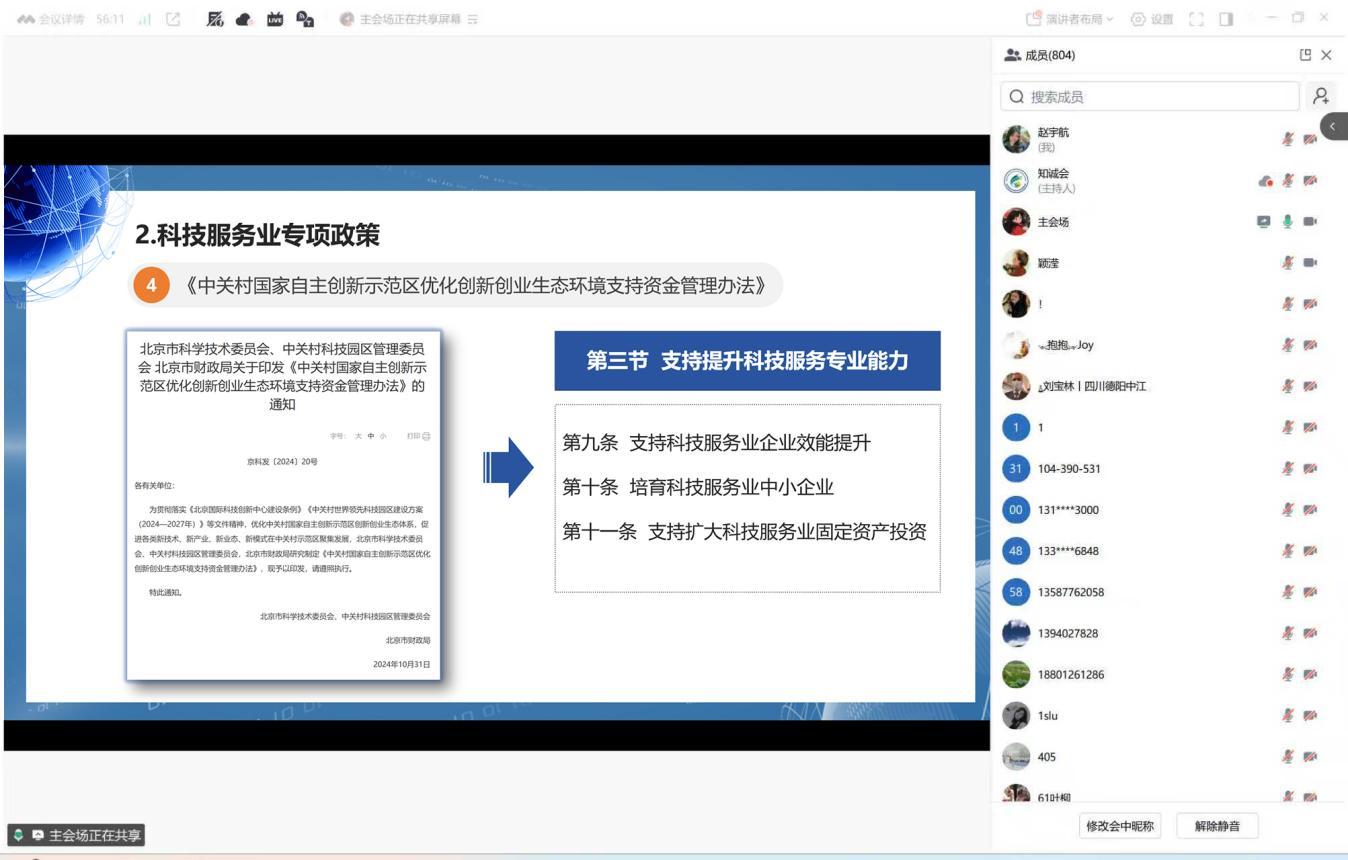Click the 主会场正在共享 status badge
This screenshot has width=1348, height=860.
(76, 835)
